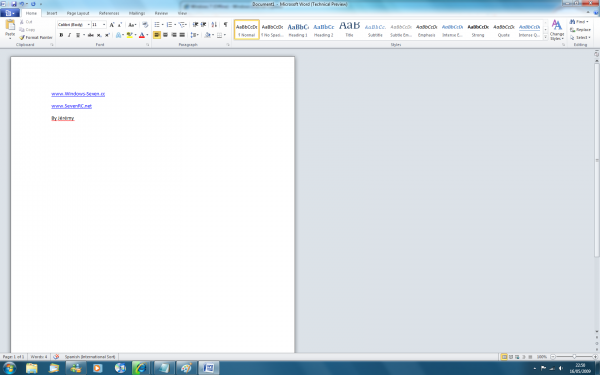This screenshot has height=375, width=600.
Task: Click the Word icon on the taskbar
Action: 209,368
